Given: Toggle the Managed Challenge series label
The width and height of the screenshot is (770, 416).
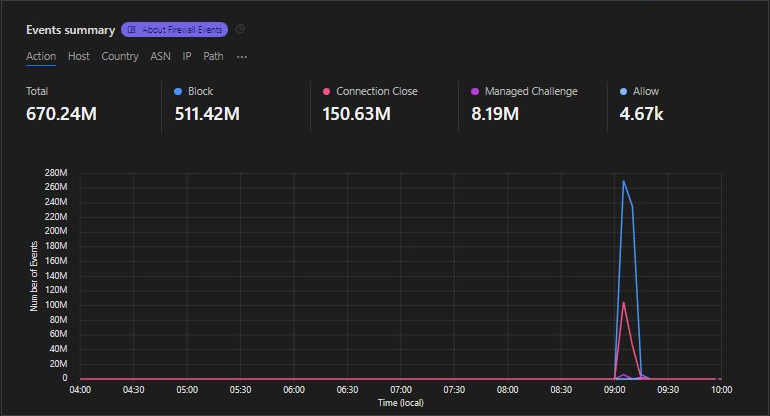Looking at the screenshot, I should (x=531, y=91).
